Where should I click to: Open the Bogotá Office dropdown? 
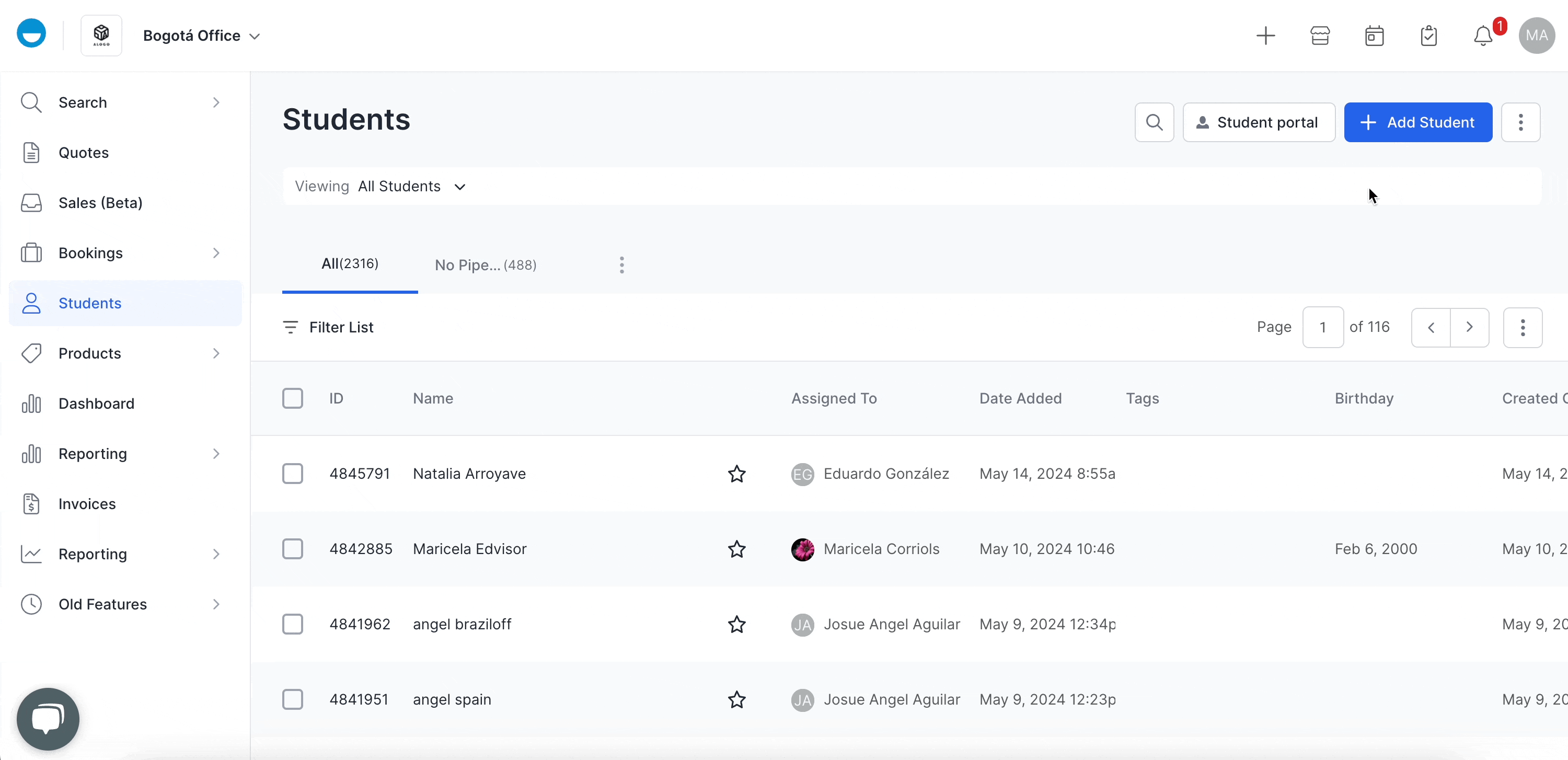tap(201, 36)
